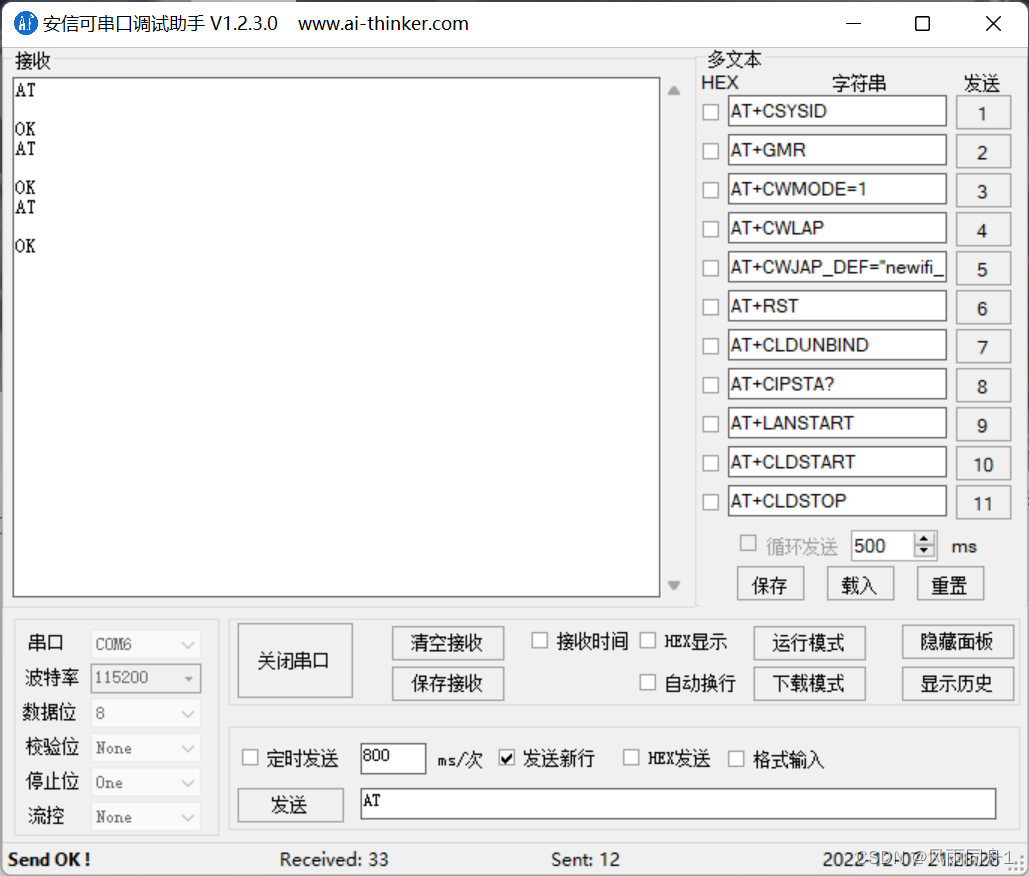Check the HEX box next to AT+CSYSID
Screen dimensions: 1029x876
[x=710, y=111]
